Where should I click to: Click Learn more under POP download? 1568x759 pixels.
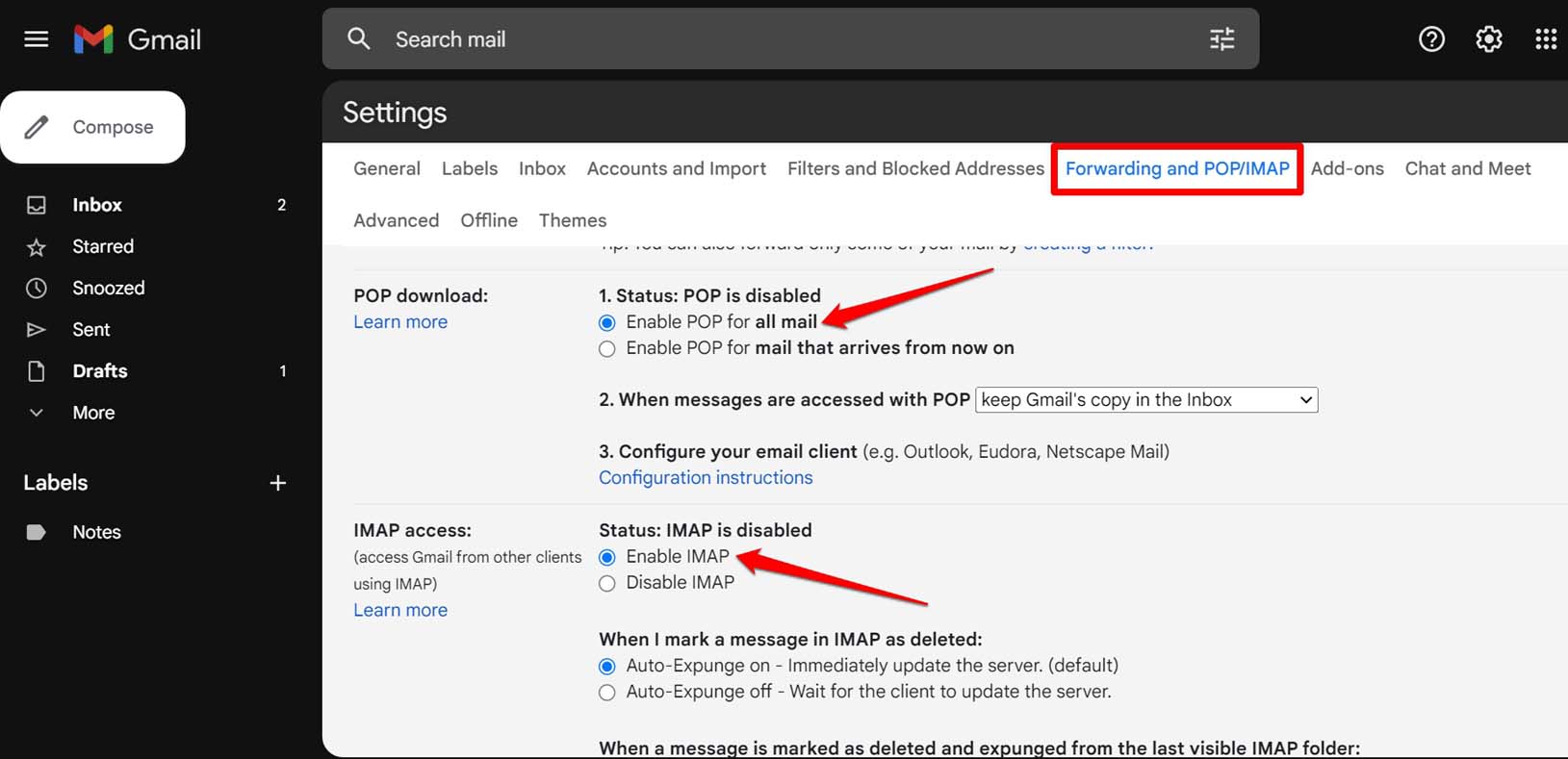(400, 322)
